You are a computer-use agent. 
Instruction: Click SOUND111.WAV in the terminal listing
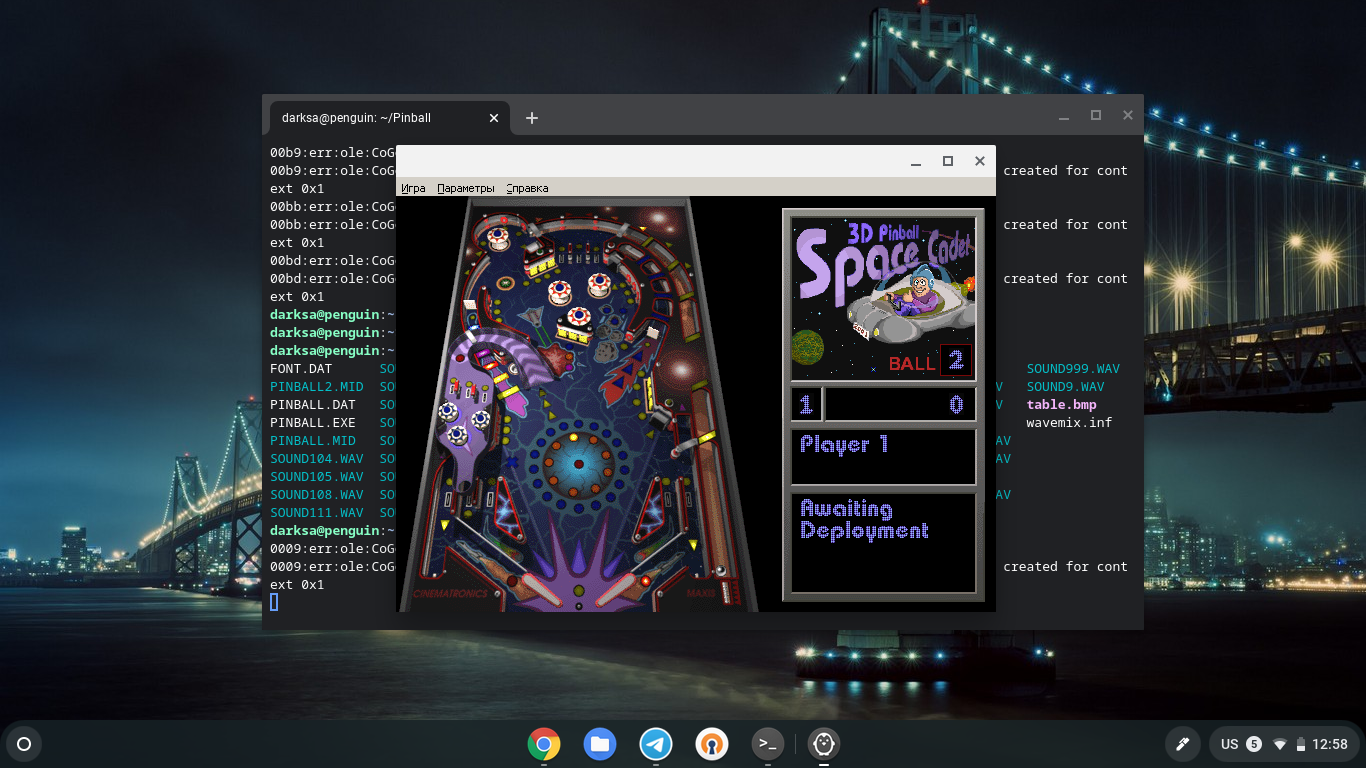click(x=317, y=512)
